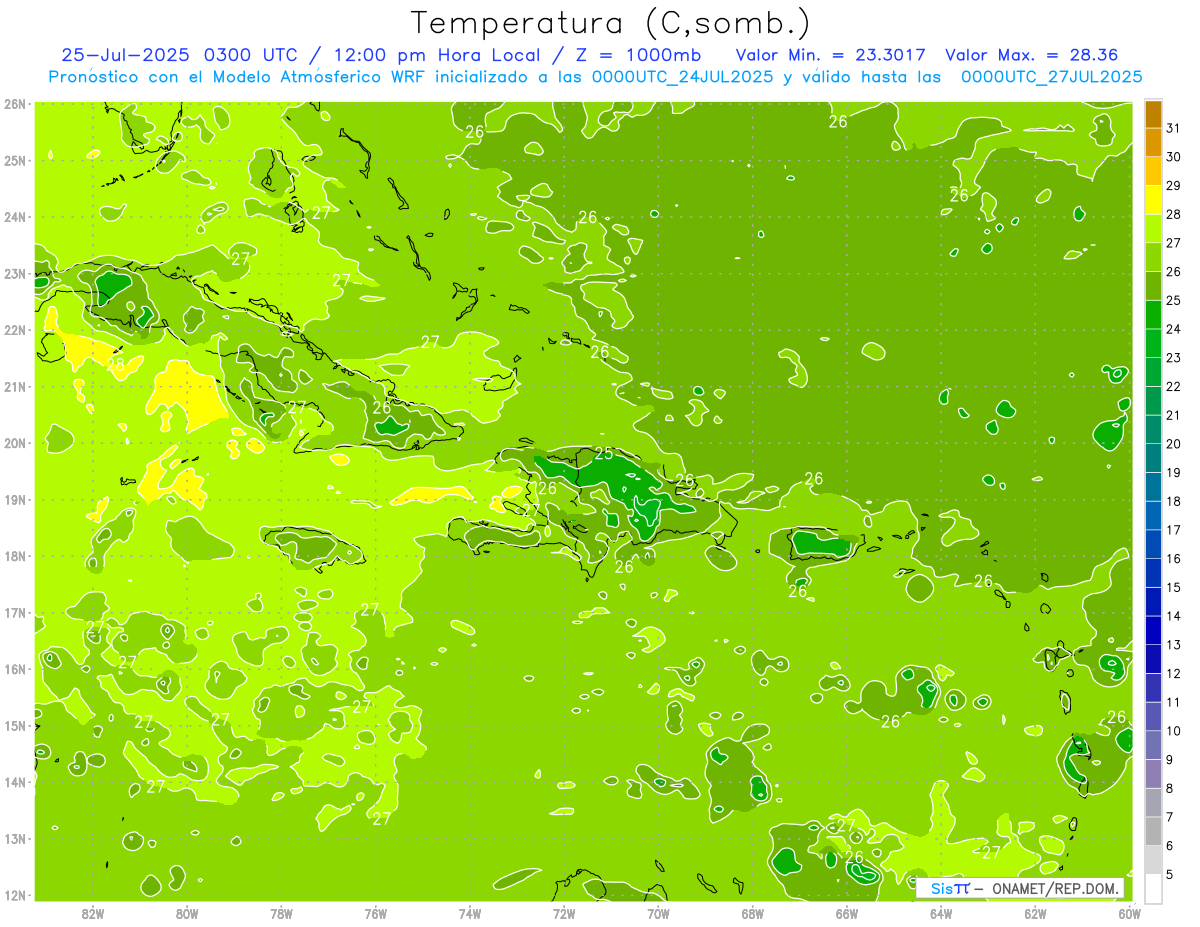Click the "Valor Max. = 28.36" text
This screenshot has height=927, width=1200.
1031,55
